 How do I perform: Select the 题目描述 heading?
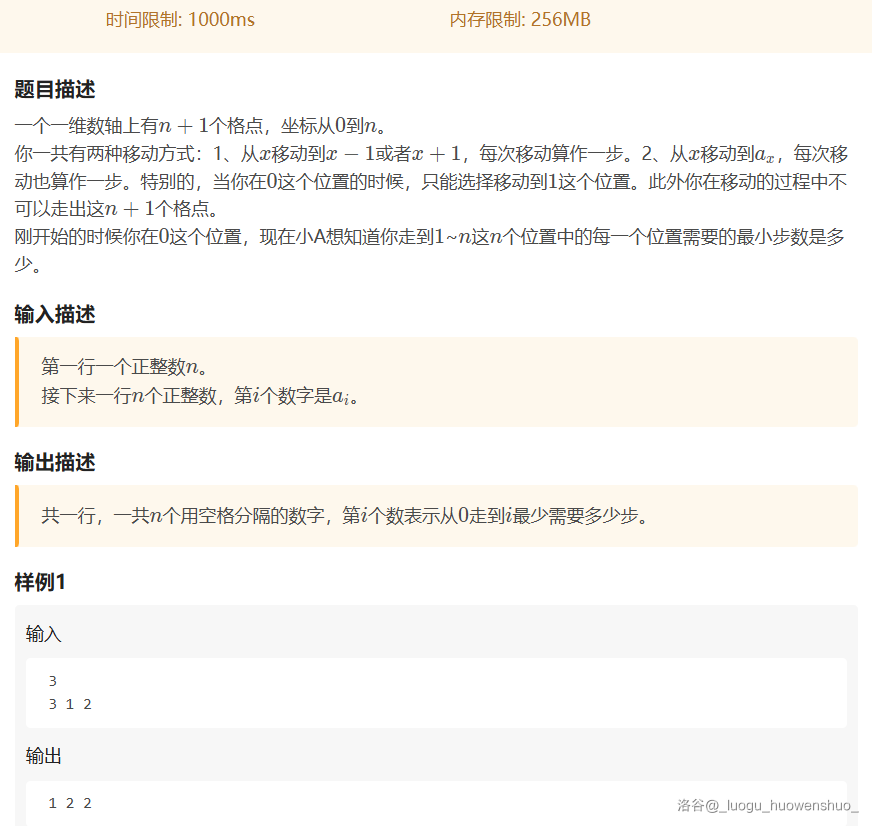(x=55, y=89)
